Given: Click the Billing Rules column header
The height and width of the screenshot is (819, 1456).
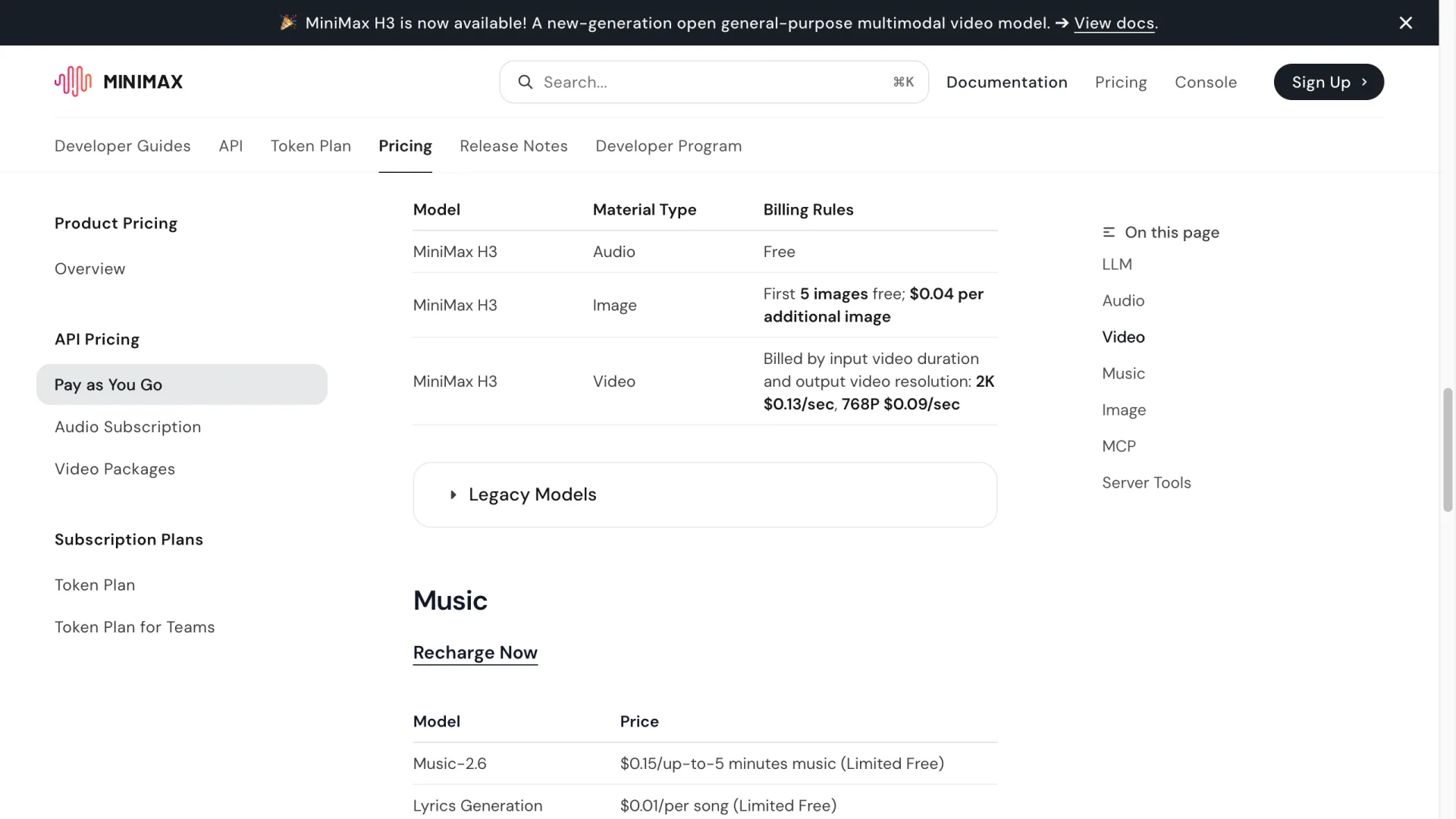Looking at the screenshot, I should 808,209.
